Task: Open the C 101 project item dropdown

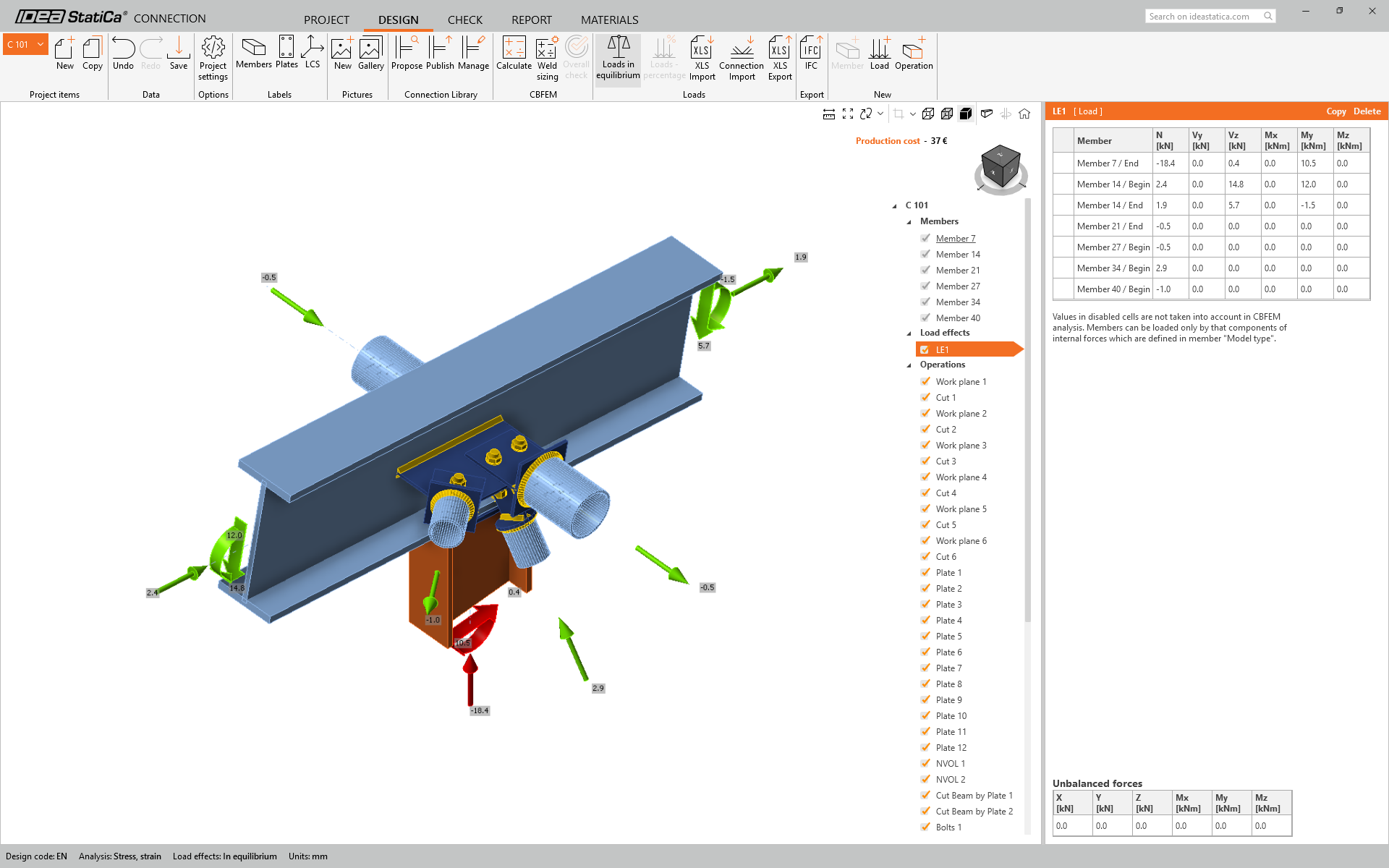Action: tap(41, 44)
